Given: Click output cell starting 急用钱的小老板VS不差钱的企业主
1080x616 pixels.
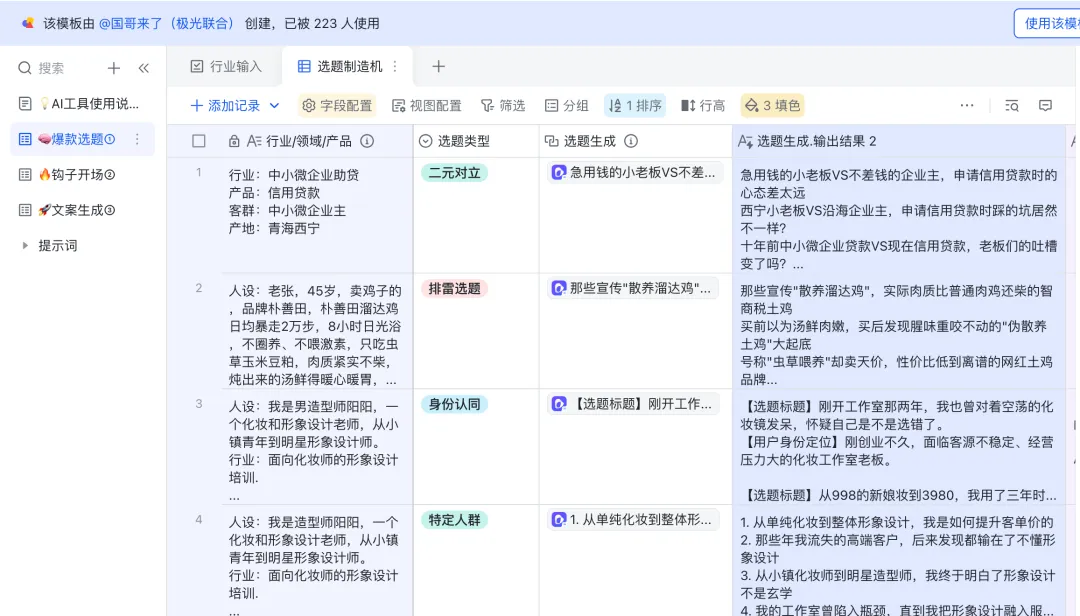Looking at the screenshot, I should (x=899, y=215).
